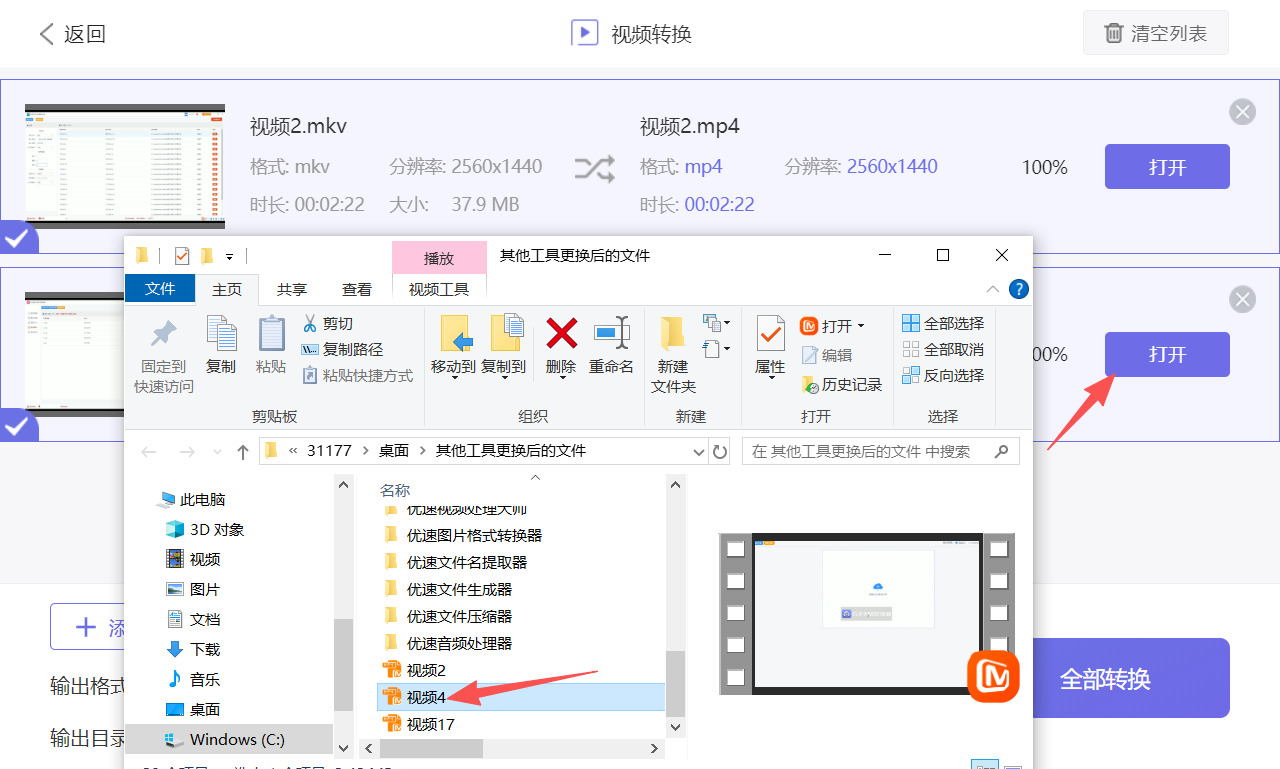Screen dimensions: 1280x769
Task: Switch to the 视频工具 ribbon tab
Action: pyautogui.click(x=439, y=289)
